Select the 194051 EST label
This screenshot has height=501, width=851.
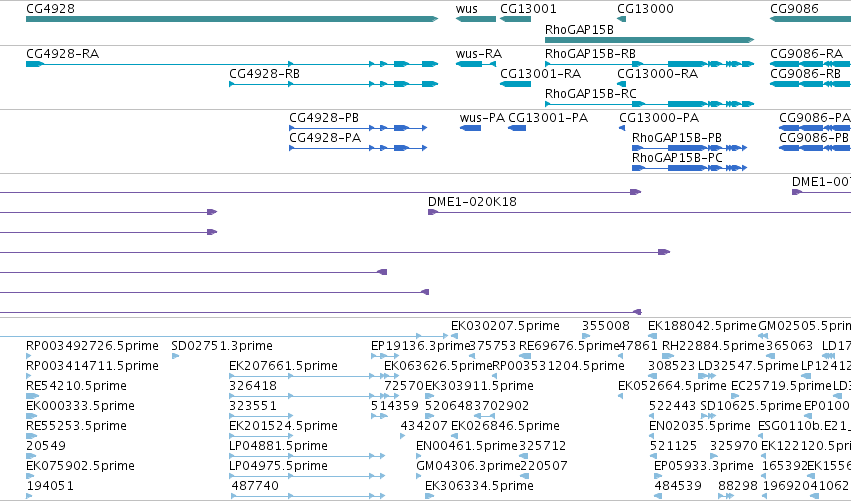50,486
